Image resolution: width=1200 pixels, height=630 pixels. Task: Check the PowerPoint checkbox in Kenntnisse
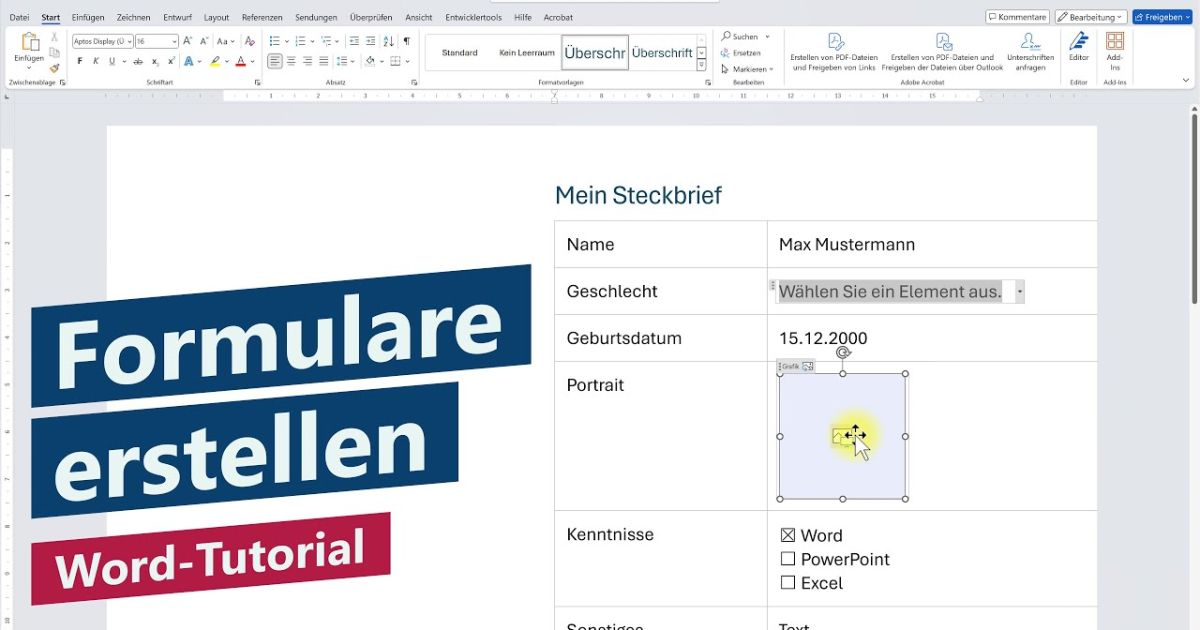(788, 559)
